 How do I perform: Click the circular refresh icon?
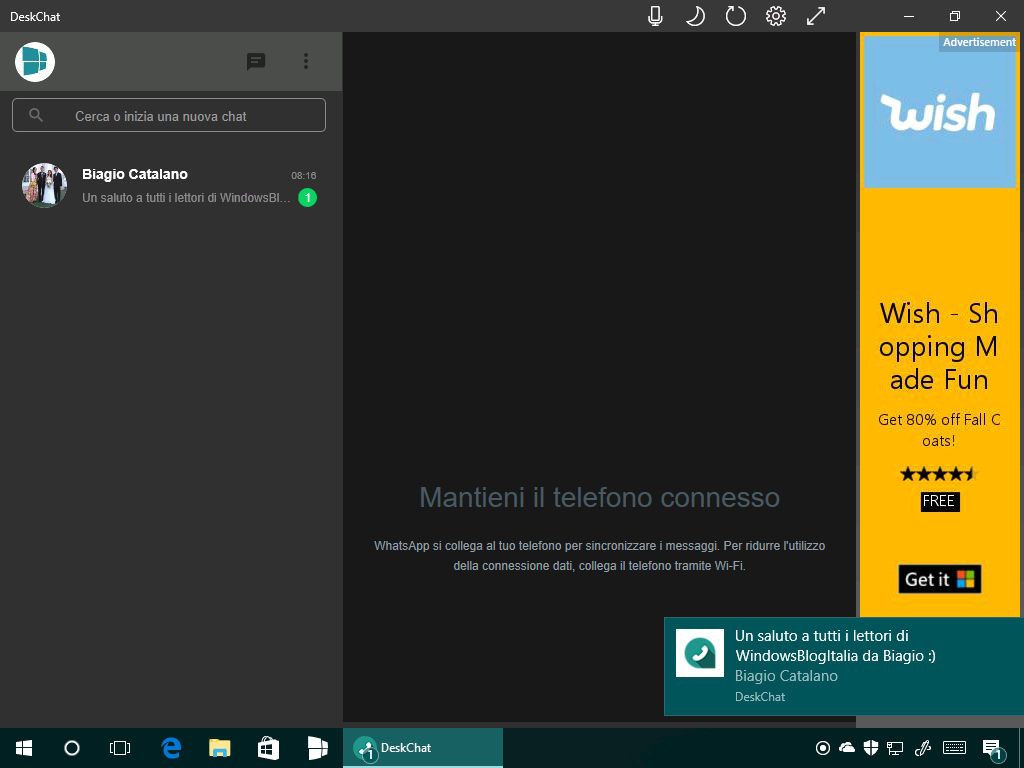click(735, 16)
